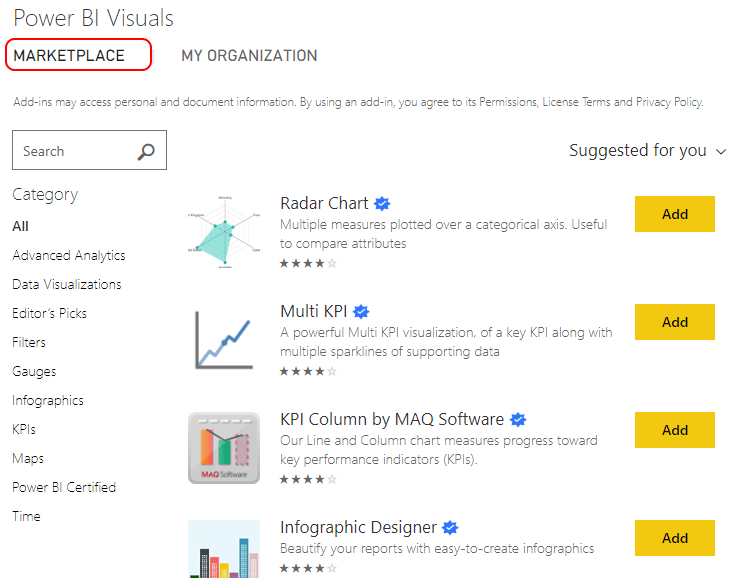Click the Radar Chart star rating
This screenshot has width=732, height=586.
(308, 264)
